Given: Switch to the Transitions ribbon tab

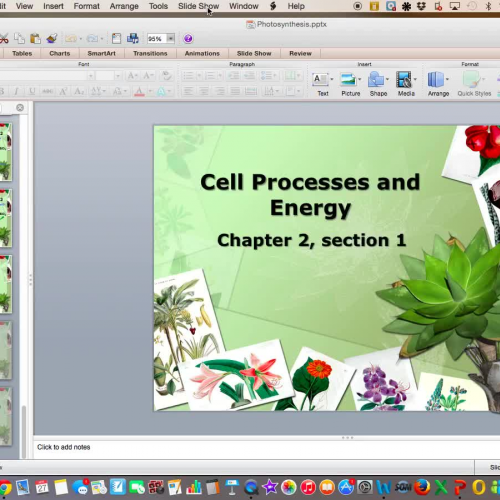Looking at the screenshot, I should (x=150, y=53).
